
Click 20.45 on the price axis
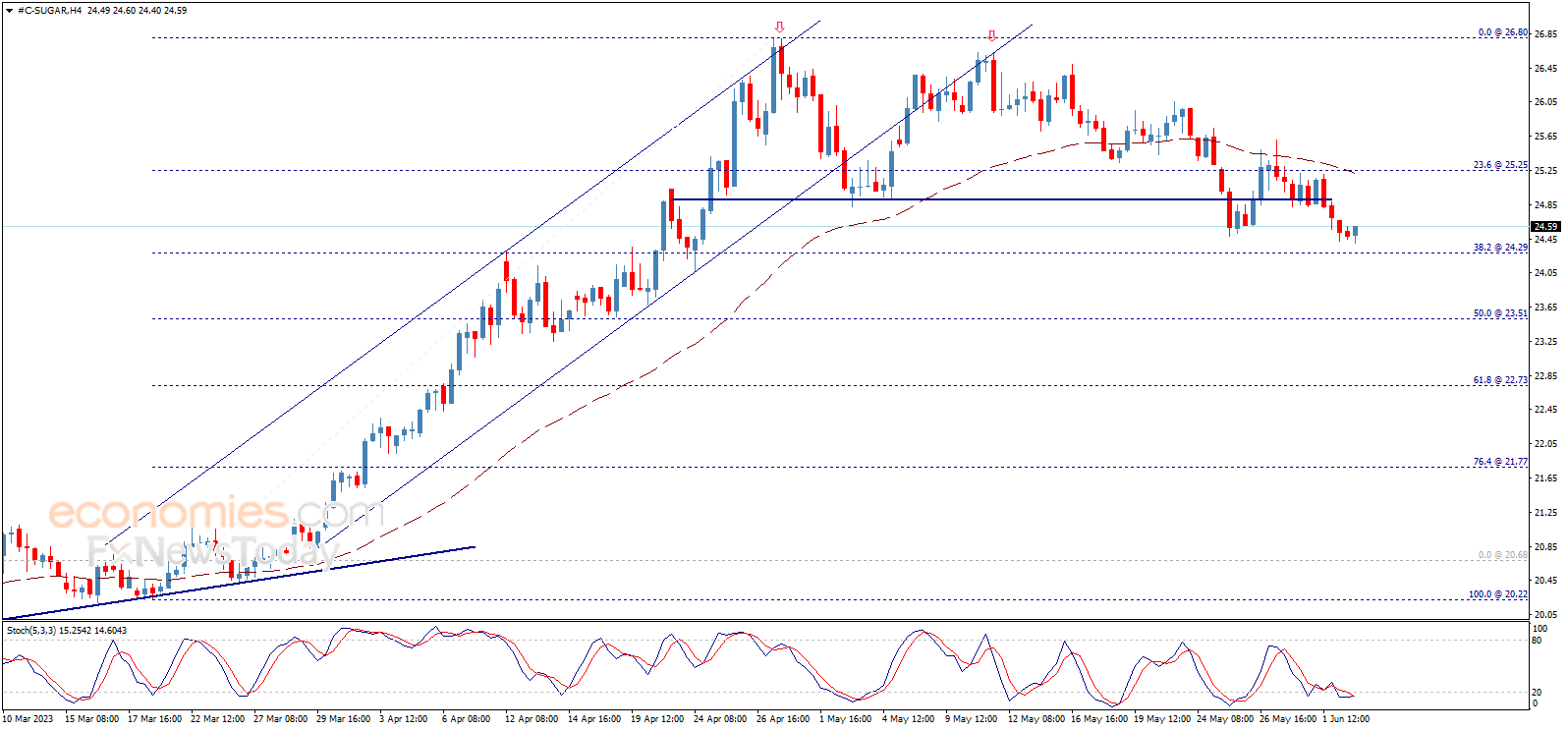tap(1545, 581)
